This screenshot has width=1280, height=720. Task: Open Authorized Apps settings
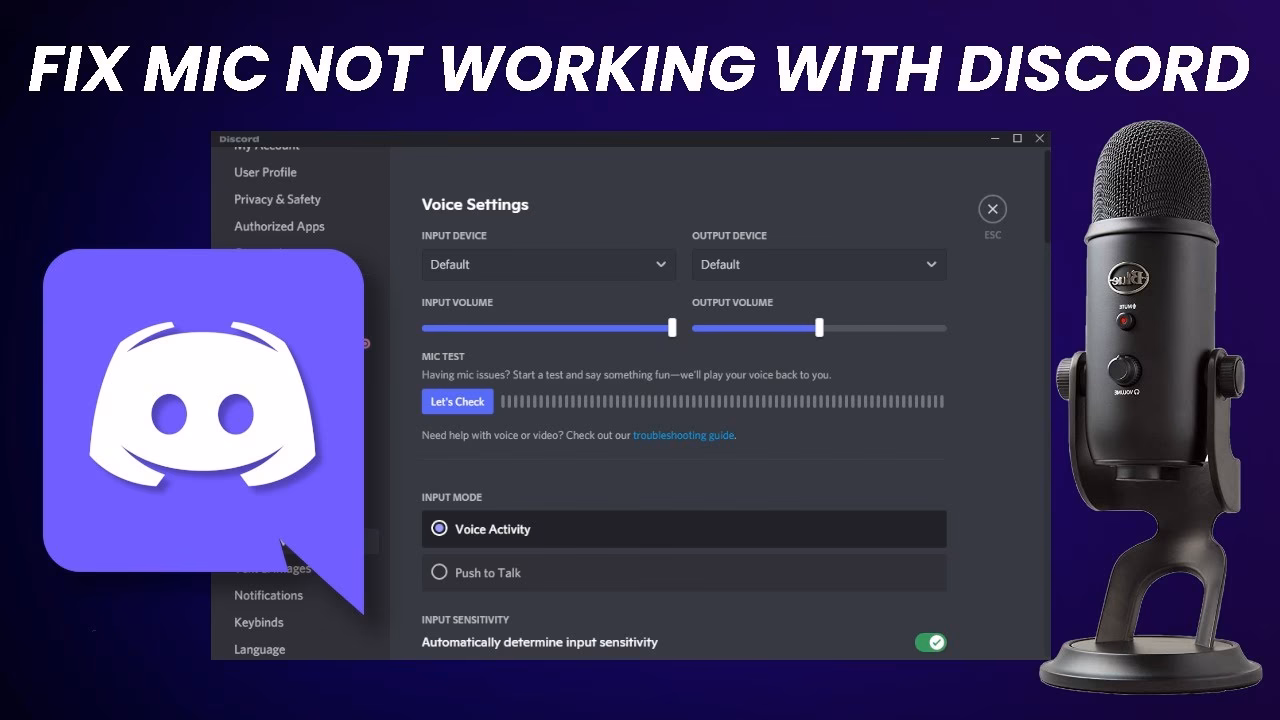tap(279, 226)
